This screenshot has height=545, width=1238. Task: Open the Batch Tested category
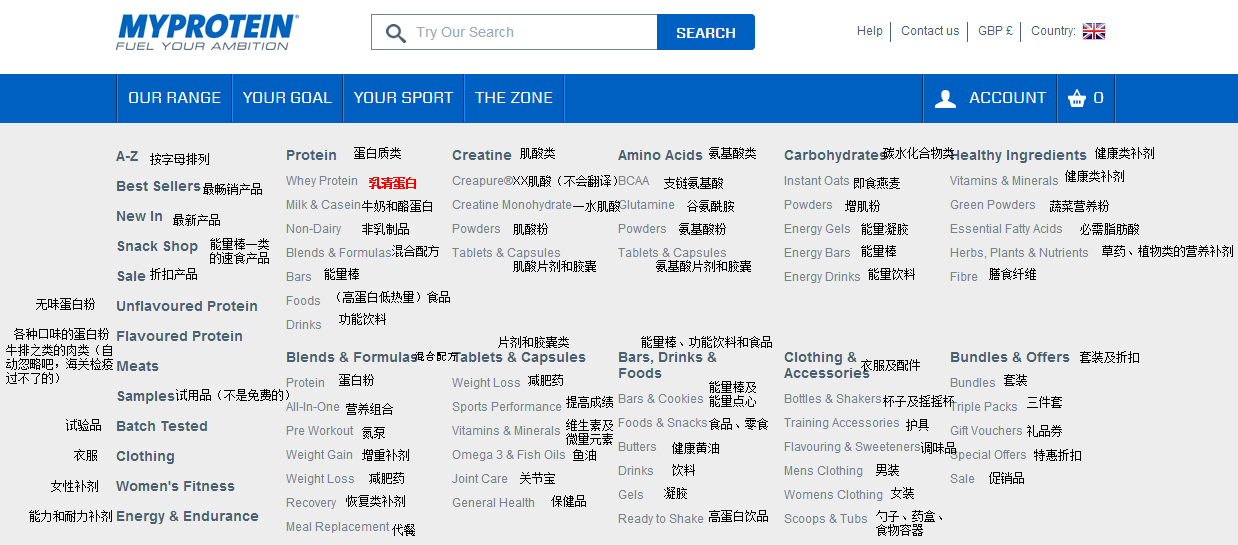[162, 426]
